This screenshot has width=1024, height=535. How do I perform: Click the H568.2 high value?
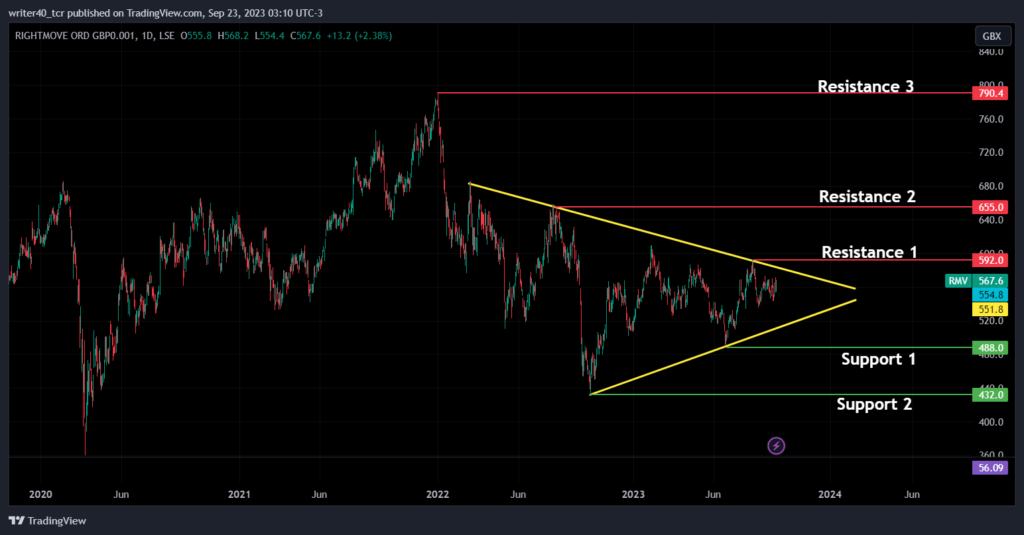point(233,36)
